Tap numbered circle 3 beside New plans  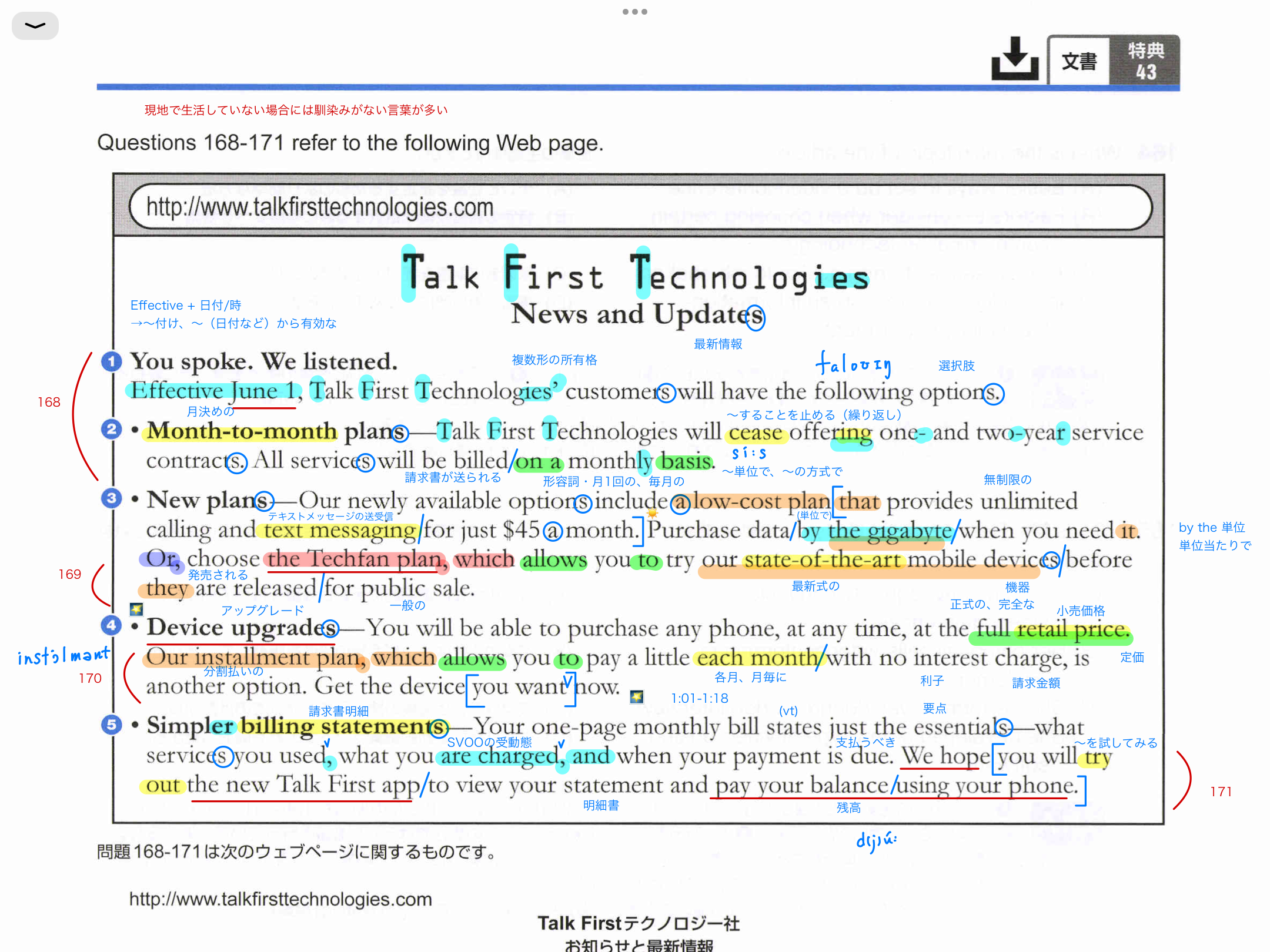click(111, 498)
